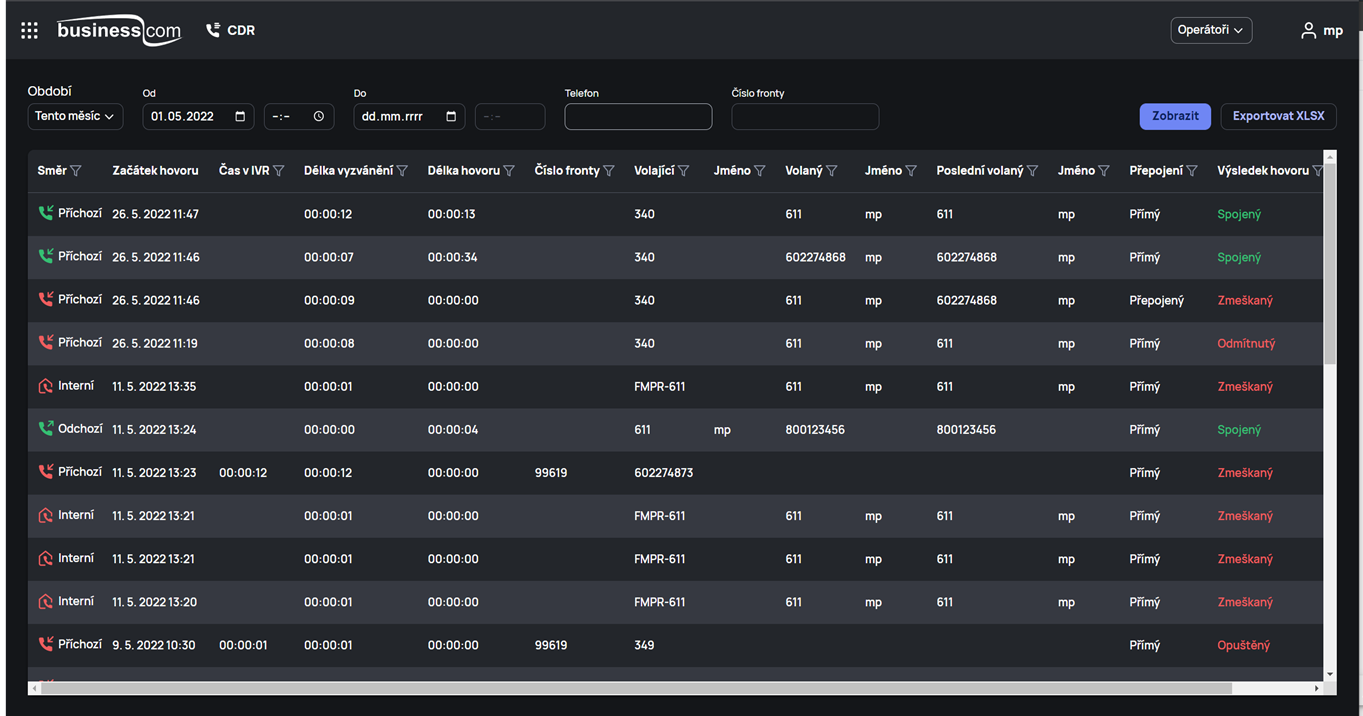Click call length 00:00:34
This screenshot has height=716, width=1363.
[452, 257]
